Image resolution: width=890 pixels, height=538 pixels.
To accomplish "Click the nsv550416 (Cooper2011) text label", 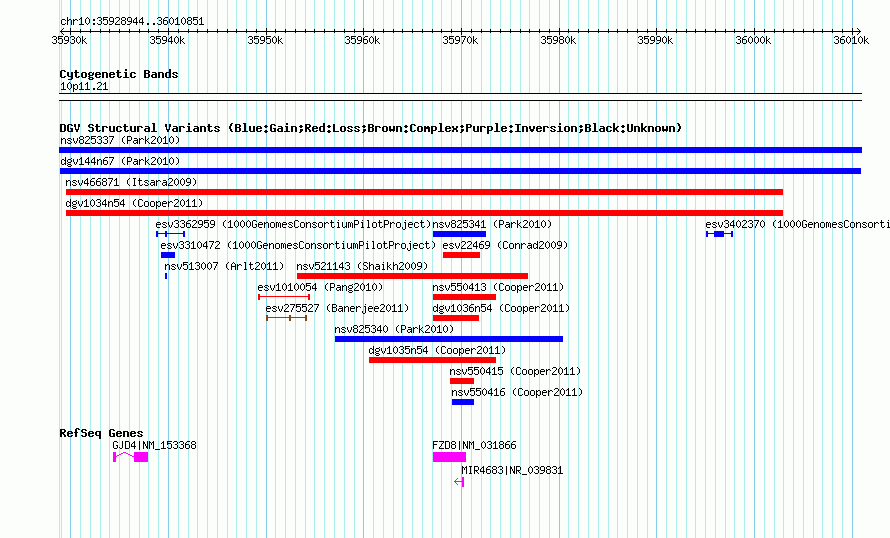I will tap(517, 392).
